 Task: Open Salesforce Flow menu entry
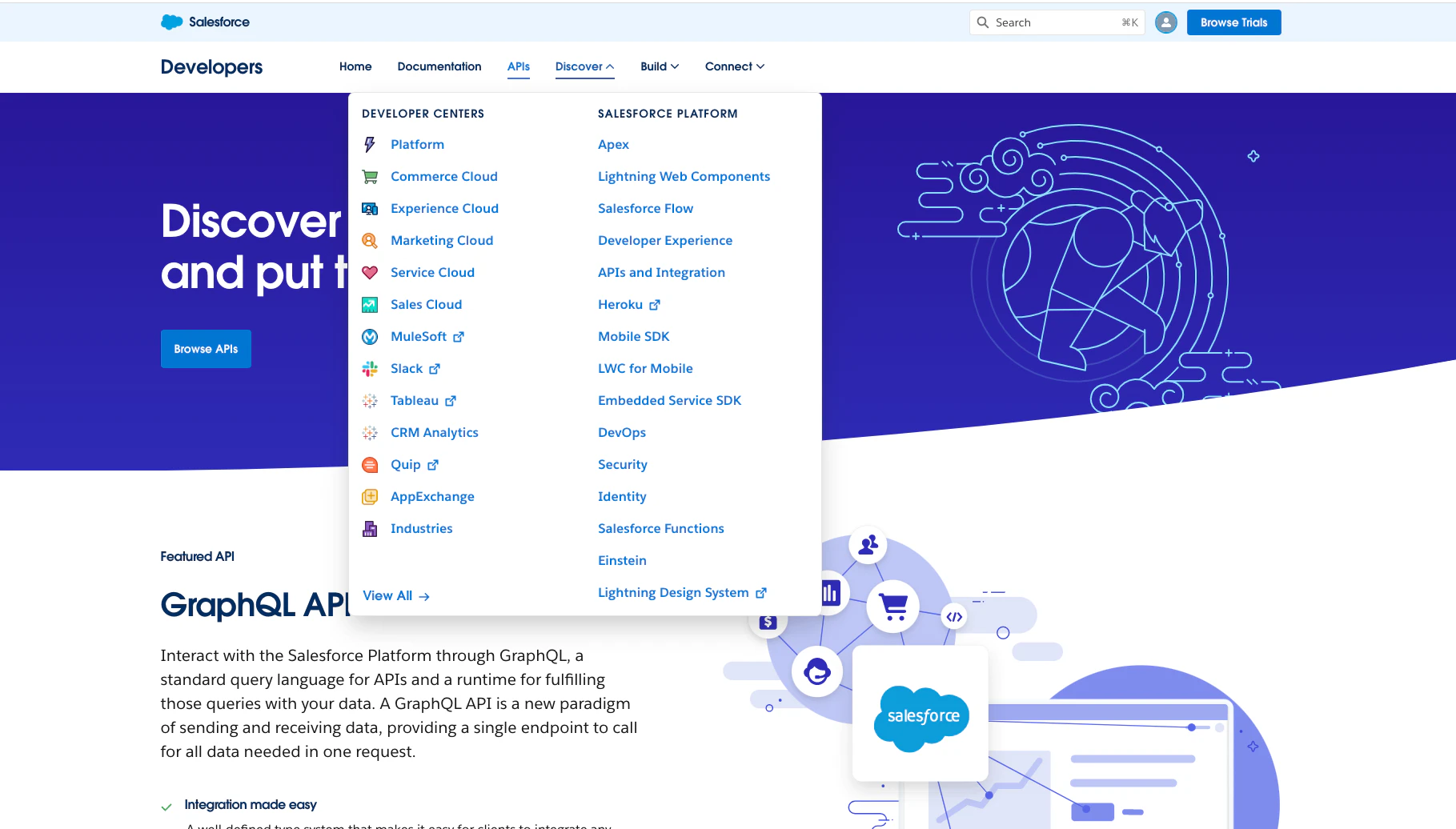pos(645,208)
